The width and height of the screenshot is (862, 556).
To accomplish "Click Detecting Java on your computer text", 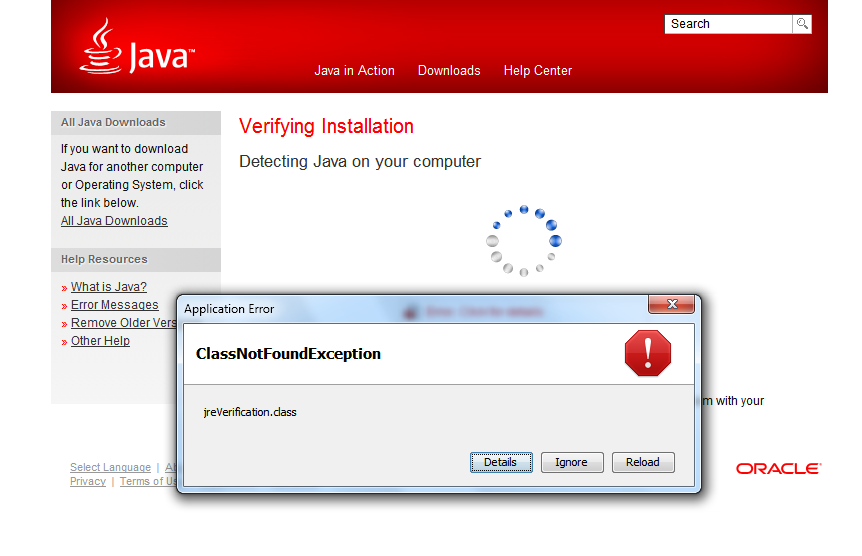I will click(x=360, y=162).
